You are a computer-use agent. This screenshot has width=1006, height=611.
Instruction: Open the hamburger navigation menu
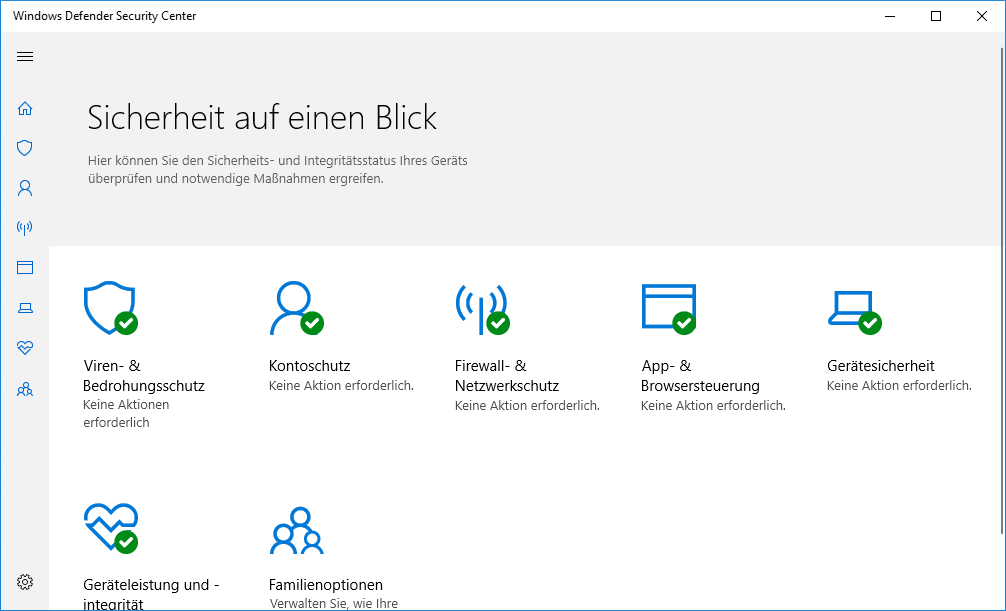click(25, 56)
